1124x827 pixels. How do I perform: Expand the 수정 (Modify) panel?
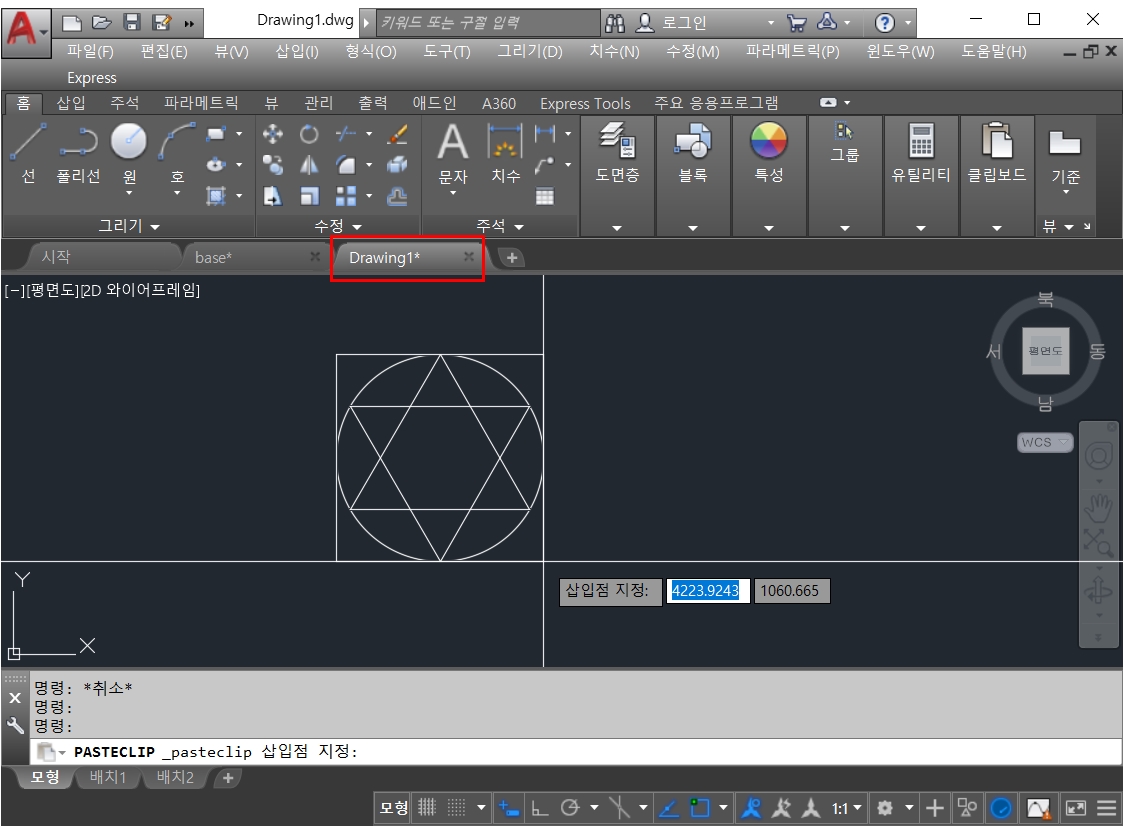coord(338,226)
